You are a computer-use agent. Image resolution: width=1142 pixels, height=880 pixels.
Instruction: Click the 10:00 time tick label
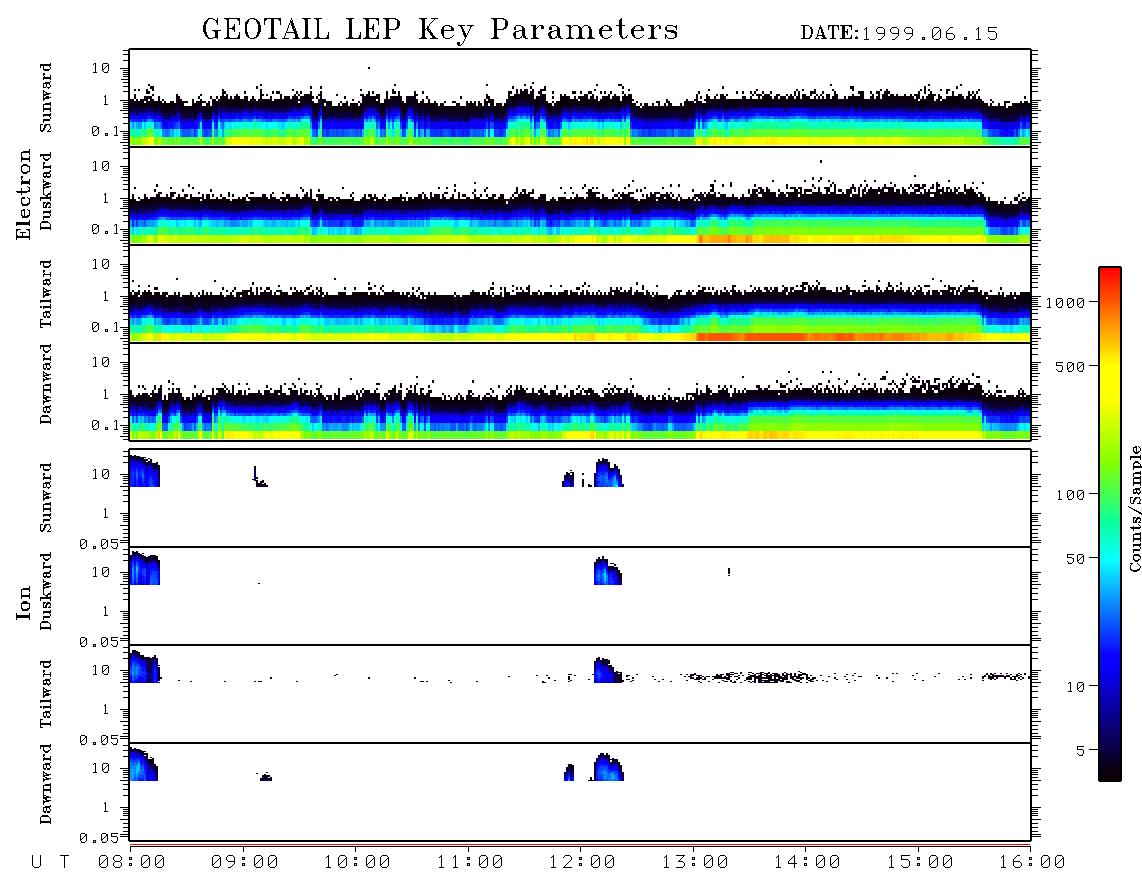tap(357, 862)
